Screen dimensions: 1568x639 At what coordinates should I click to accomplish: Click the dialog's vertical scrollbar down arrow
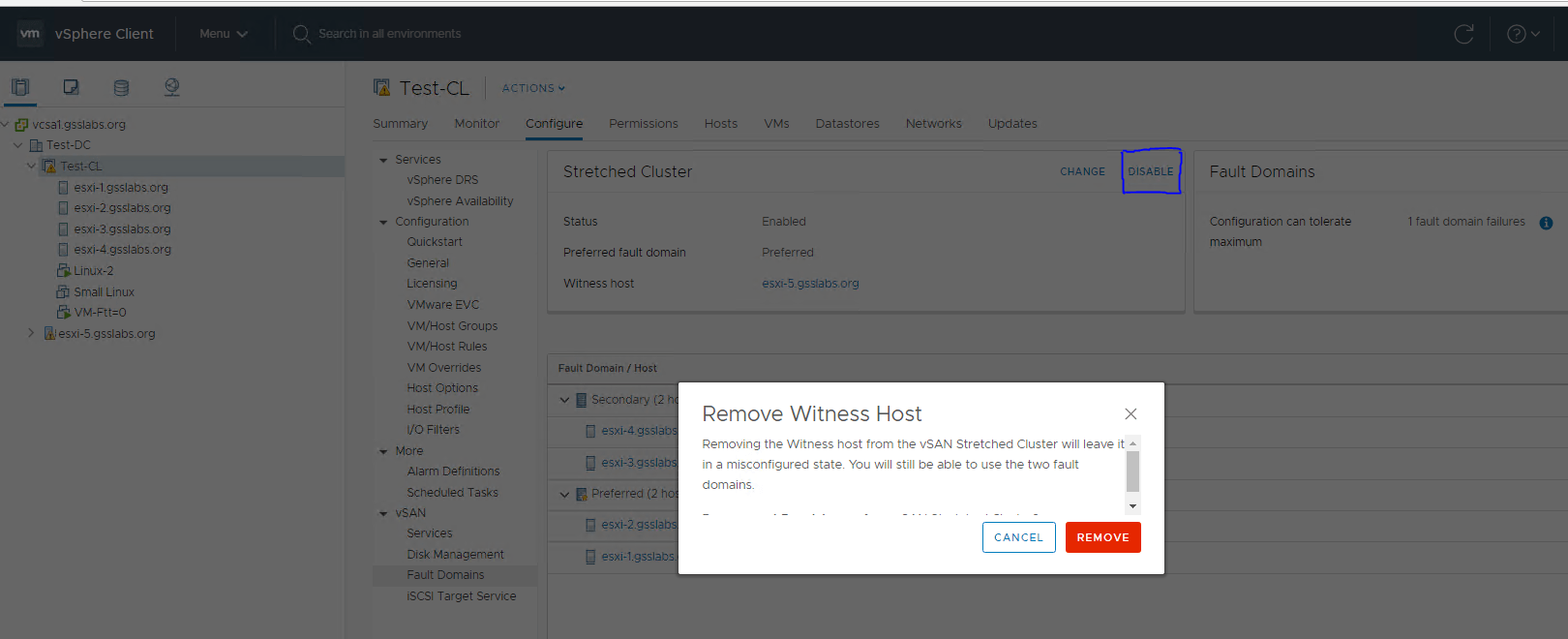click(1132, 505)
